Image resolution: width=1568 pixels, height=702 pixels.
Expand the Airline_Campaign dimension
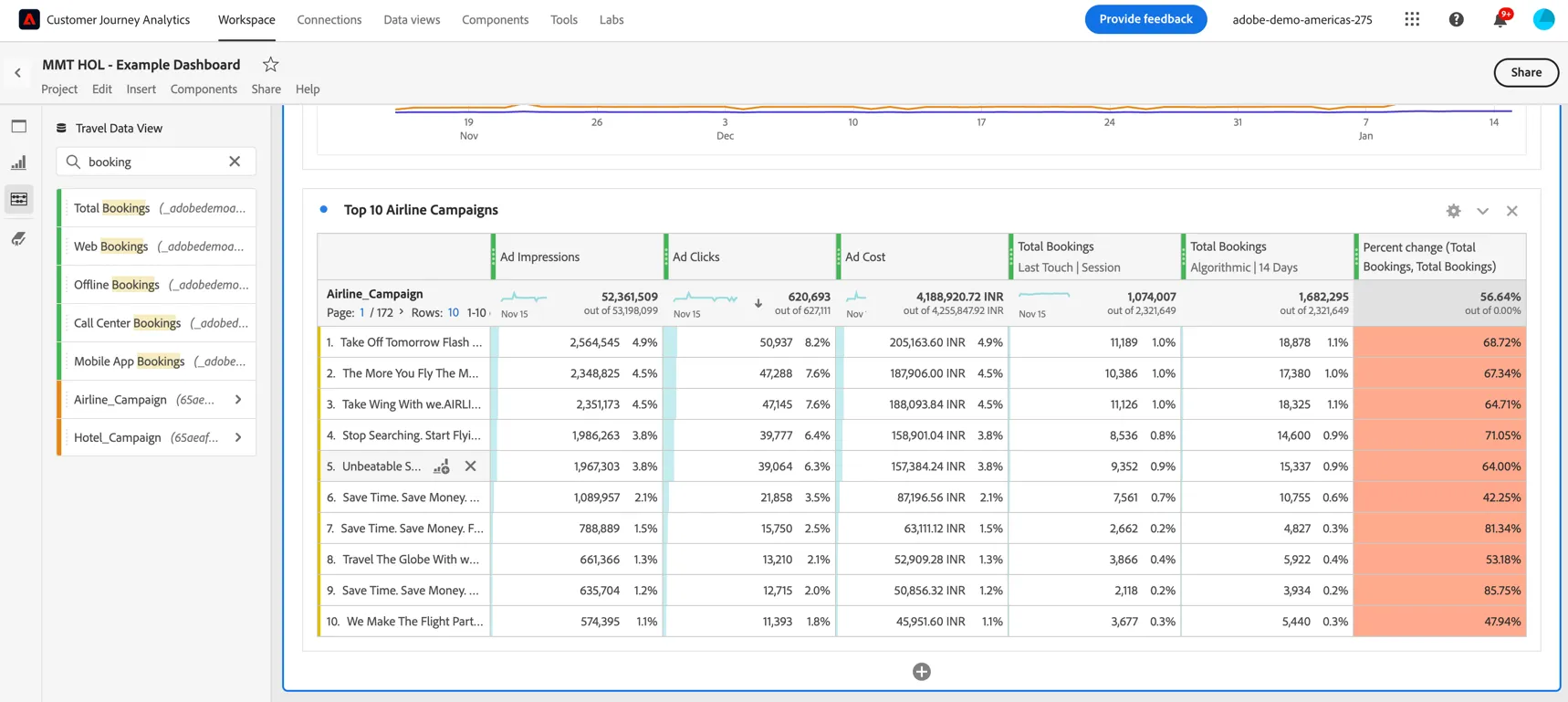[238, 400]
